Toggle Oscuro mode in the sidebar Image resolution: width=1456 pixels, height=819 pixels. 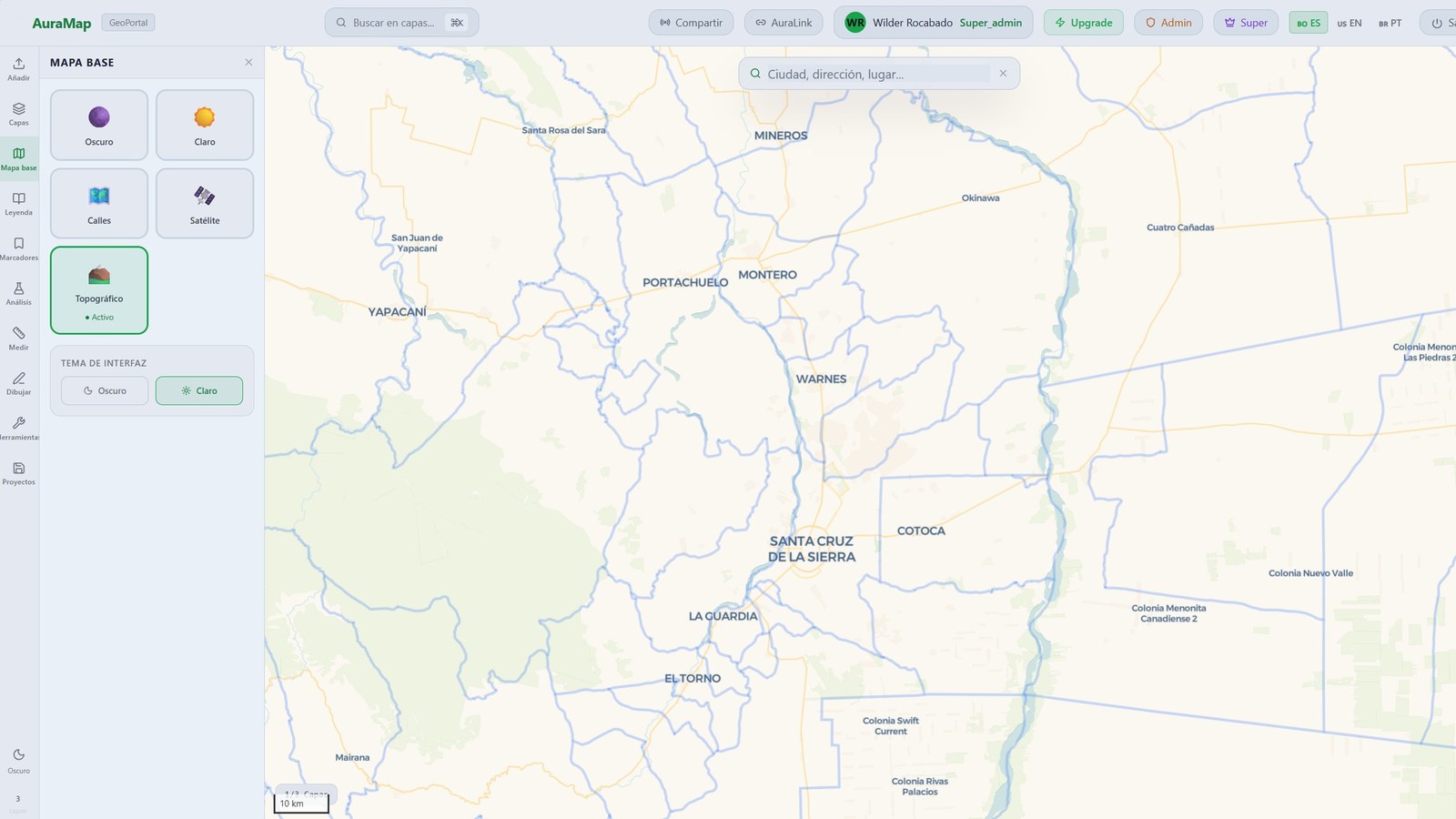[18, 760]
